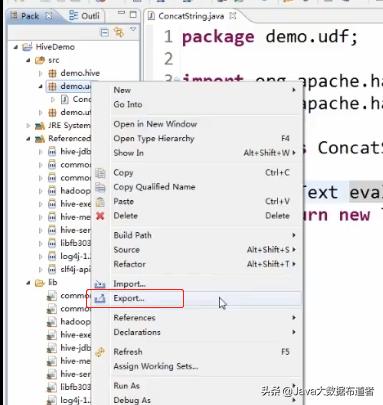Image resolution: width=383 pixels, height=405 pixels.
Task: Collapse the HiveDemo project node
Action: (x=16, y=47)
